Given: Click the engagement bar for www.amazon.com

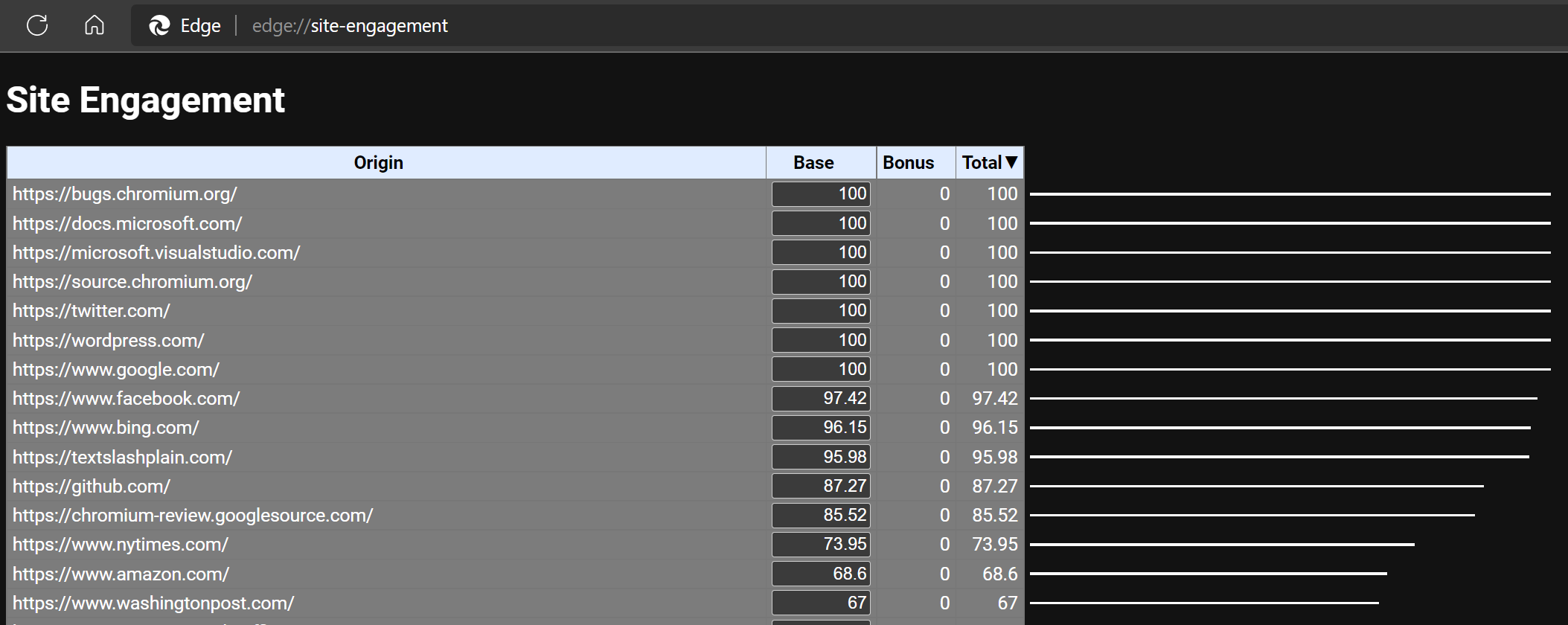Looking at the screenshot, I should click(1208, 574).
